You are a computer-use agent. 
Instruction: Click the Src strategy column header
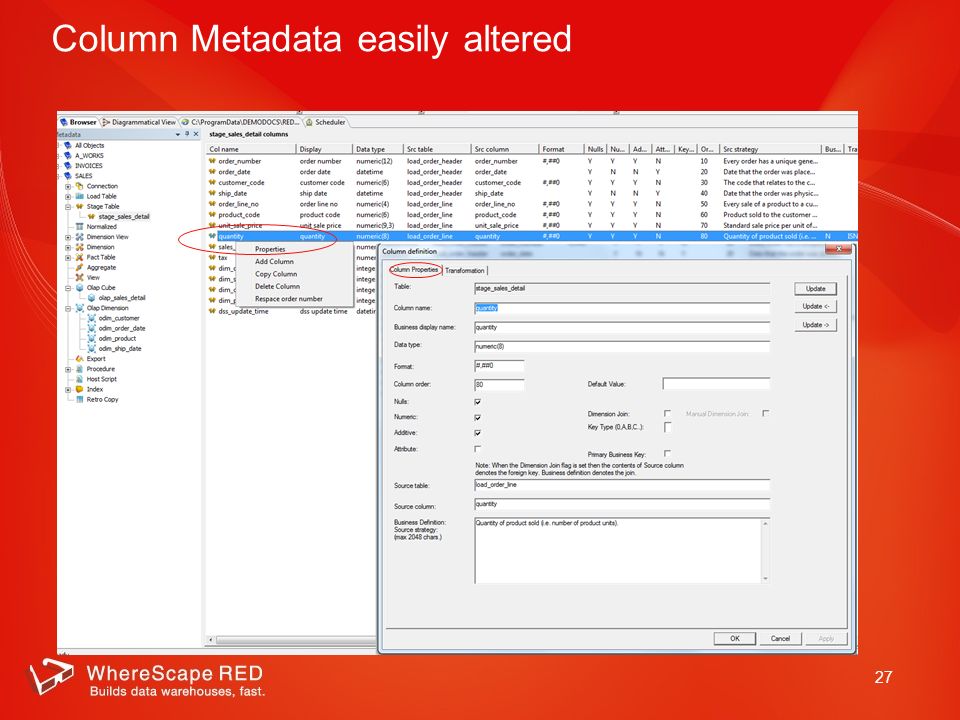click(770, 149)
